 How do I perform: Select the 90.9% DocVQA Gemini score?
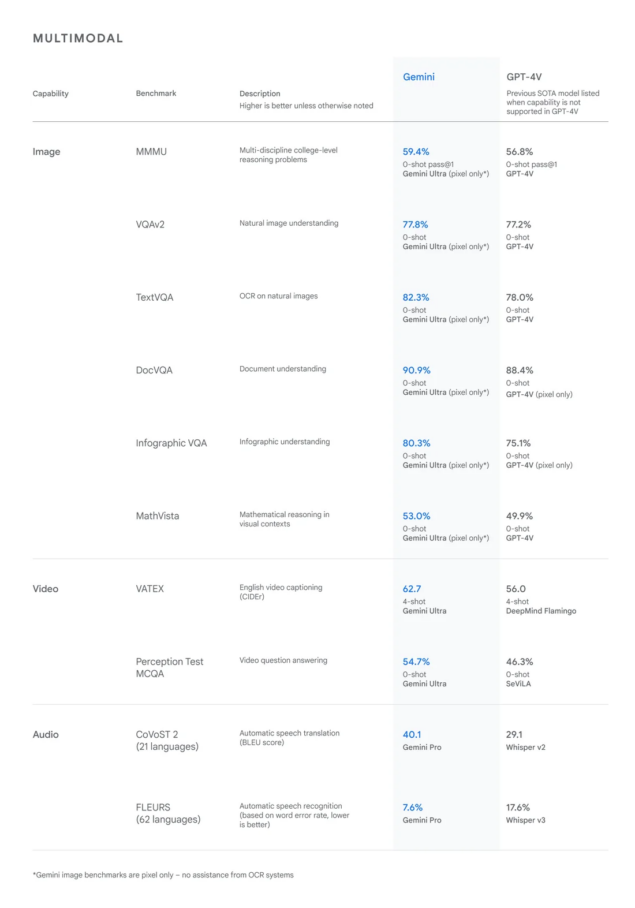point(416,371)
